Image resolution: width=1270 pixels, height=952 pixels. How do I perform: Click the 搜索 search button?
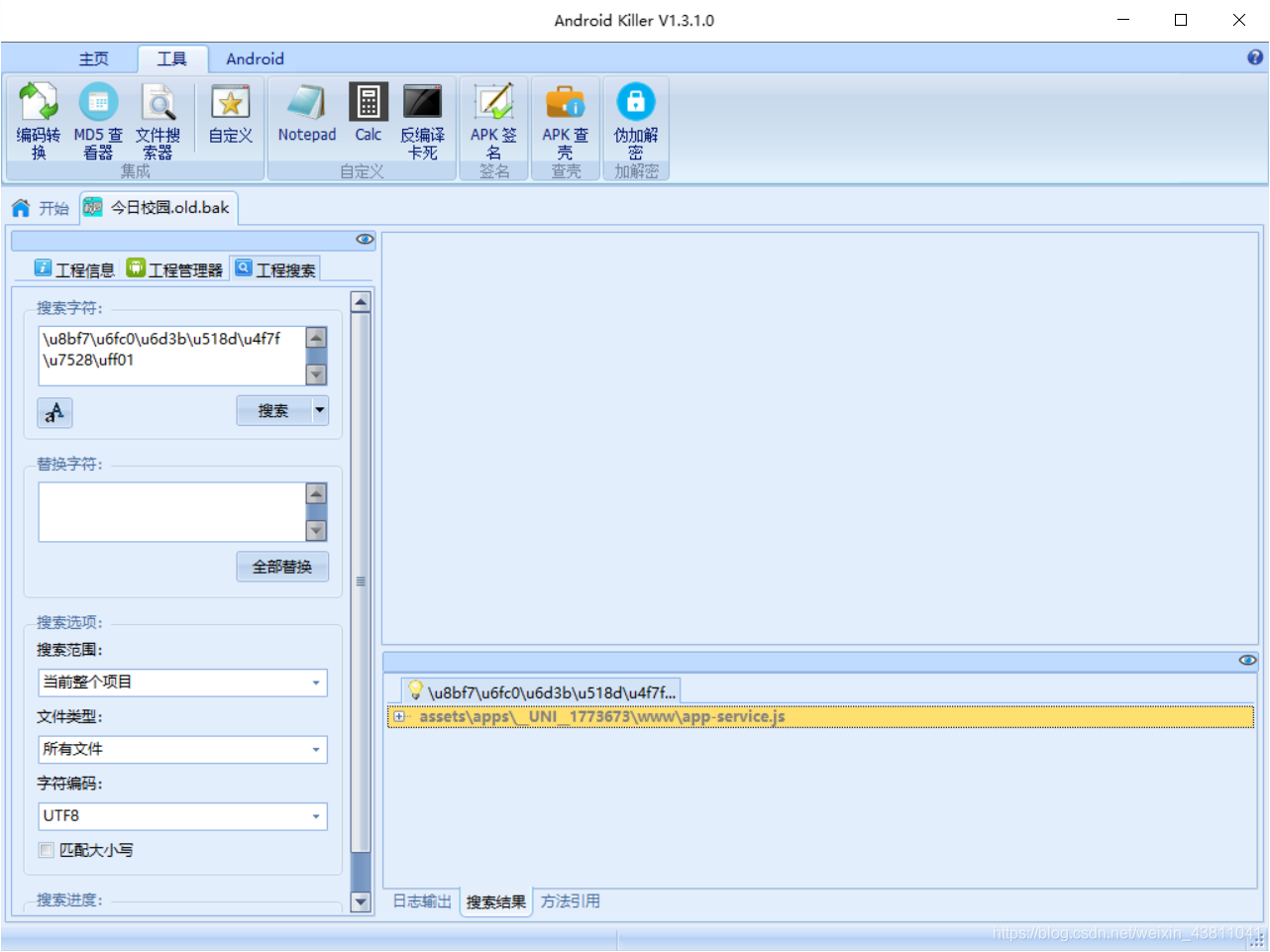pos(273,410)
